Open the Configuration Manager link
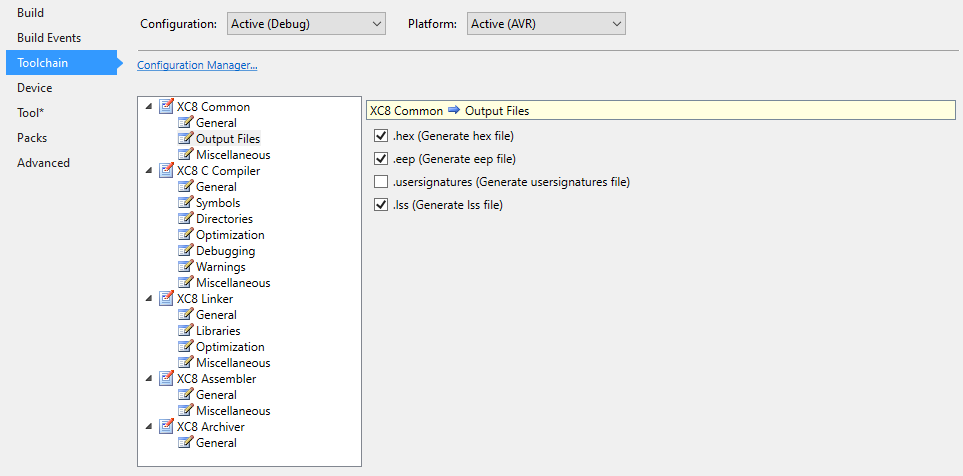Image resolution: width=963 pixels, height=476 pixels. tap(197, 66)
